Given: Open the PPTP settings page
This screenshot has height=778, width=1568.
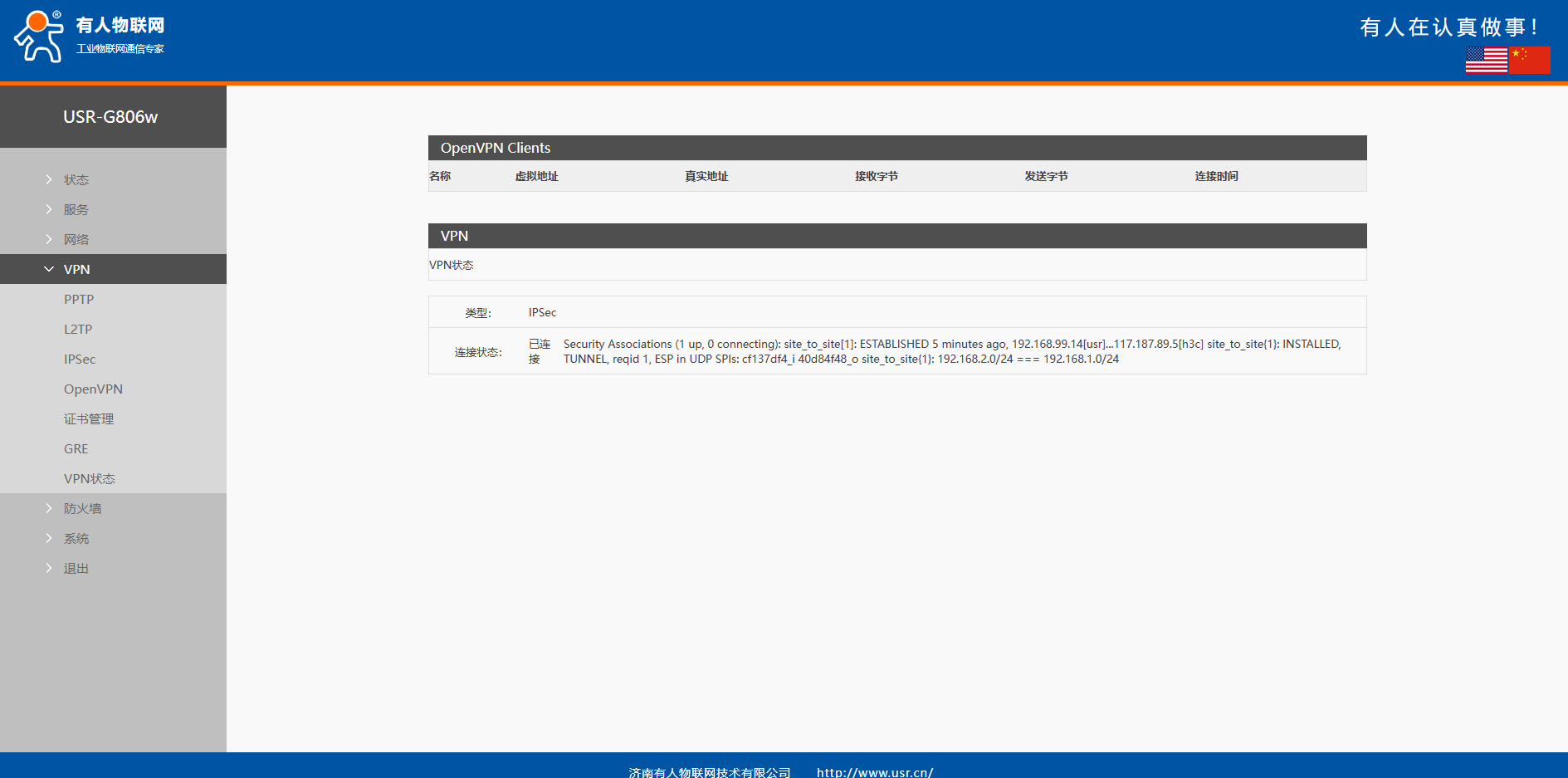Looking at the screenshot, I should tap(79, 299).
